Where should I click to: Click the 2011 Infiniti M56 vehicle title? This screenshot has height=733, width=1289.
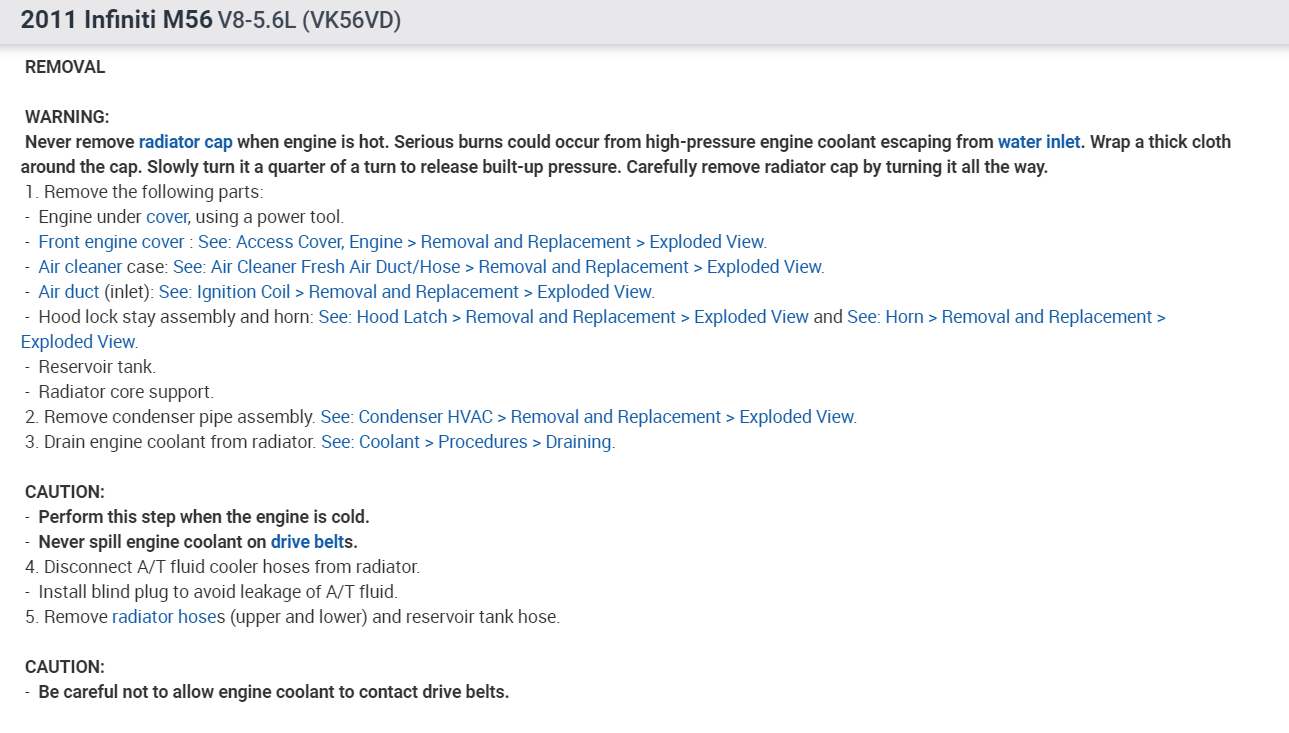click(x=116, y=20)
